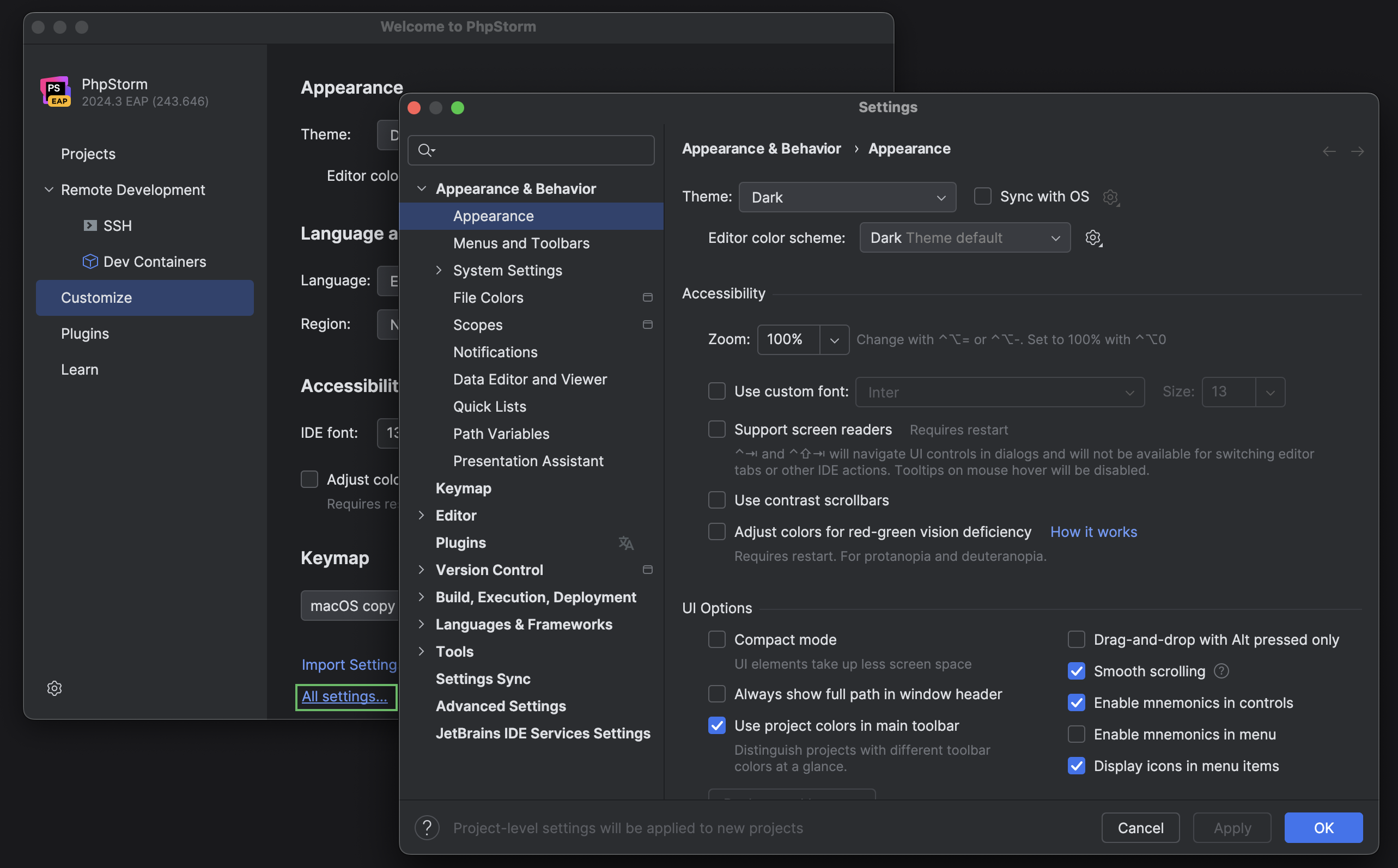
Task: Expand the System Settings tree node
Action: click(x=439, y=270)
